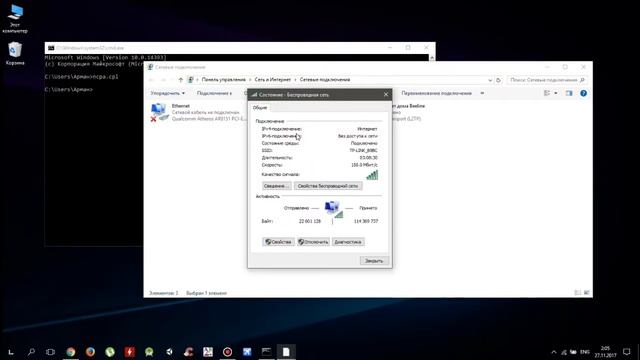Click the ncpa.cpl command line in cmd
640x360 pixels.
82,76
